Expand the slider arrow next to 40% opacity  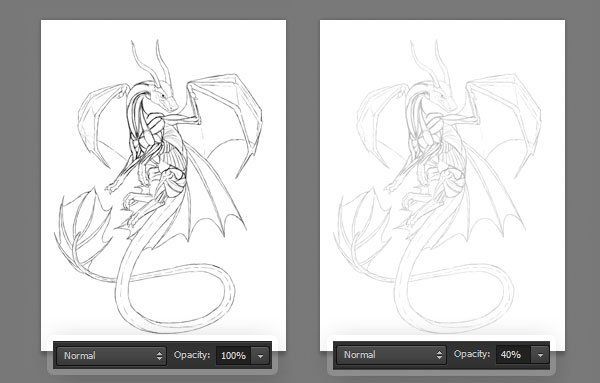click(540, 355)
